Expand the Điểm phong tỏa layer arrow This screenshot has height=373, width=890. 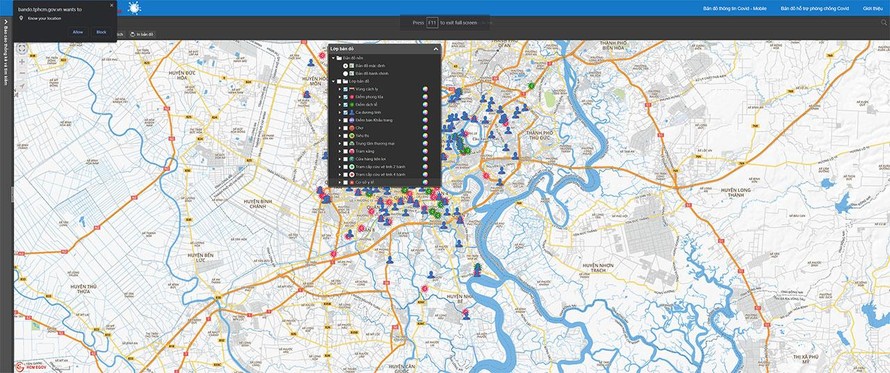339,97
